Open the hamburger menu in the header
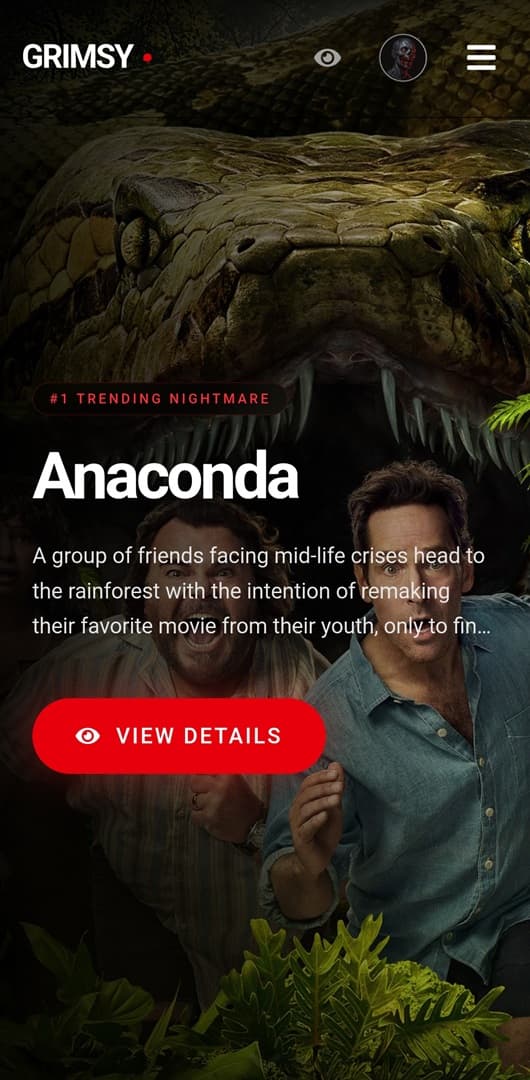This screenshot has width=530, height=1080. pos(481,57)
